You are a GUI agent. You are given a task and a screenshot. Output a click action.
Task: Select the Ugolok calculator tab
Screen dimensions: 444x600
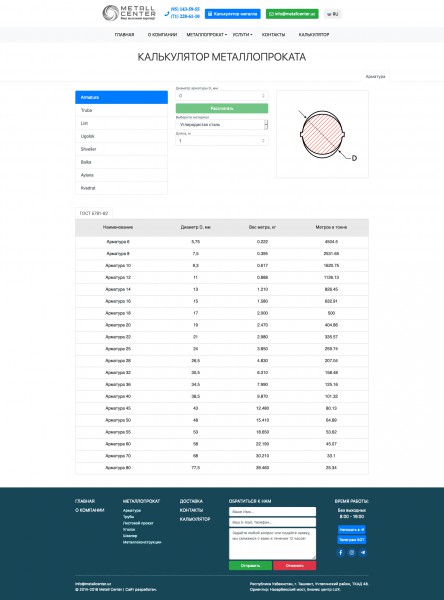click(x=121, y=136)
